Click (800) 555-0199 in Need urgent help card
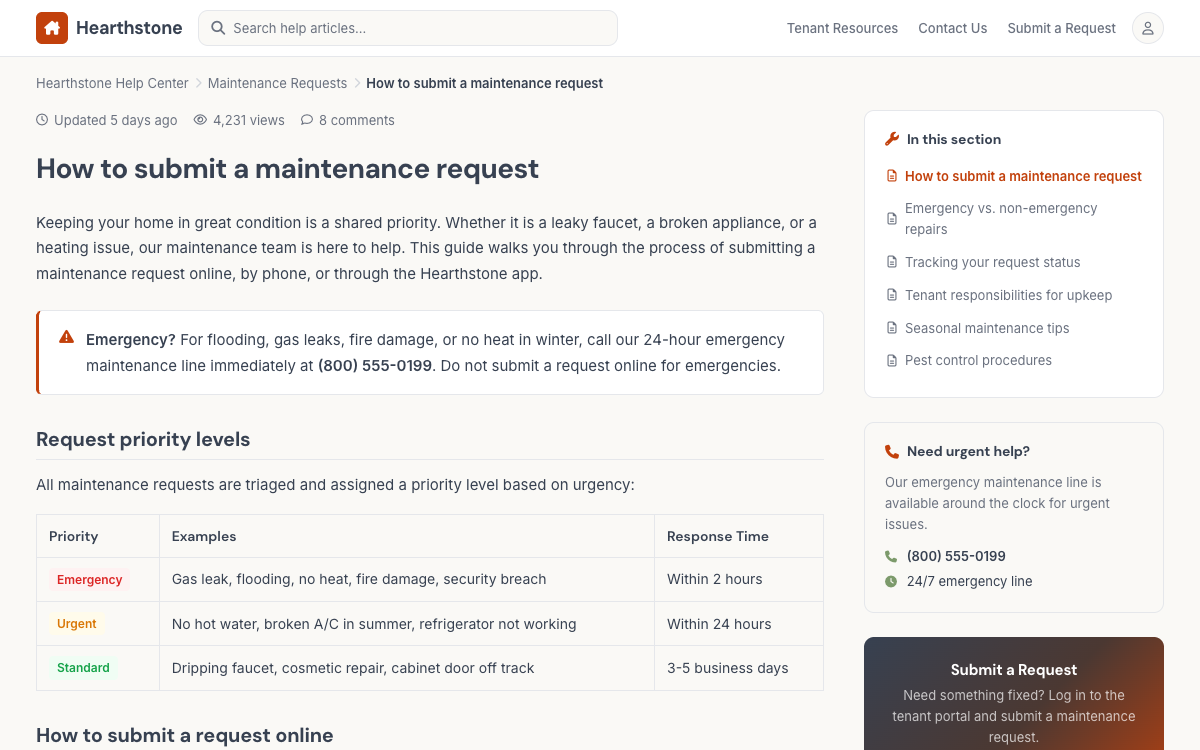The image size is (1200, 750). 956,556
